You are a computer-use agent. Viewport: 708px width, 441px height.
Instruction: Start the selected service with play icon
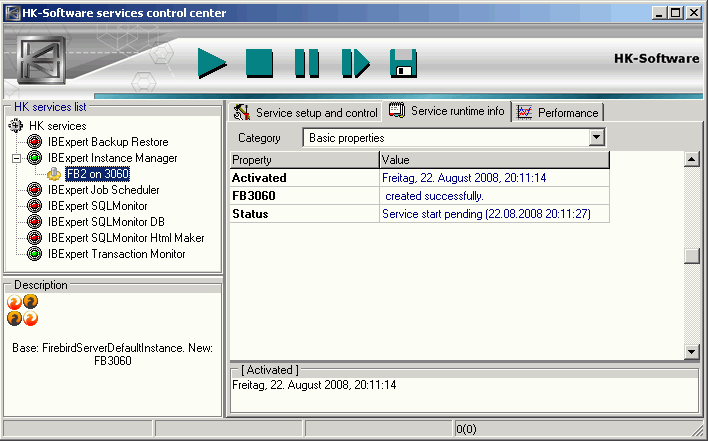[x=212, y=63]
